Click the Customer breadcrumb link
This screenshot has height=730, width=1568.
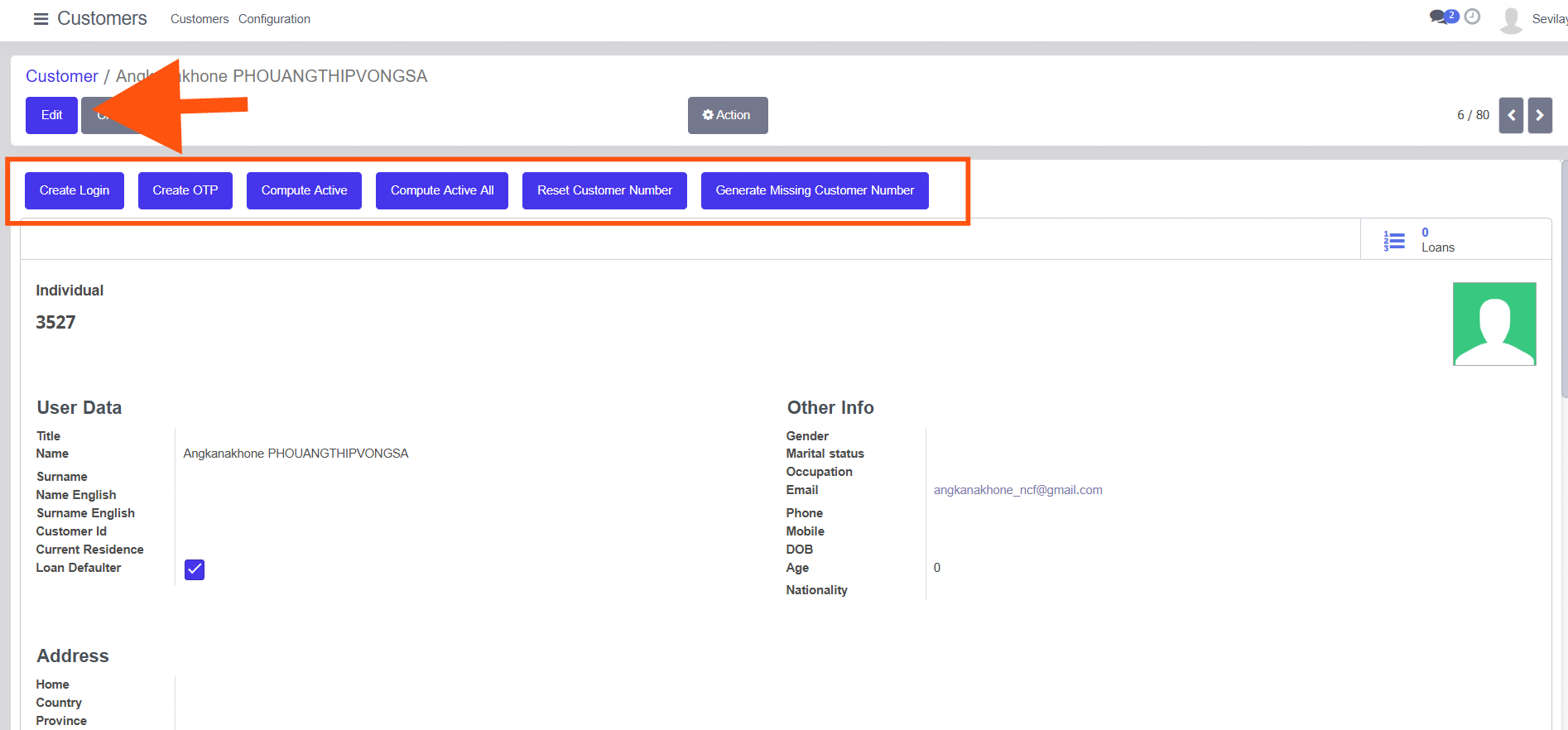(x=62, y=76)
